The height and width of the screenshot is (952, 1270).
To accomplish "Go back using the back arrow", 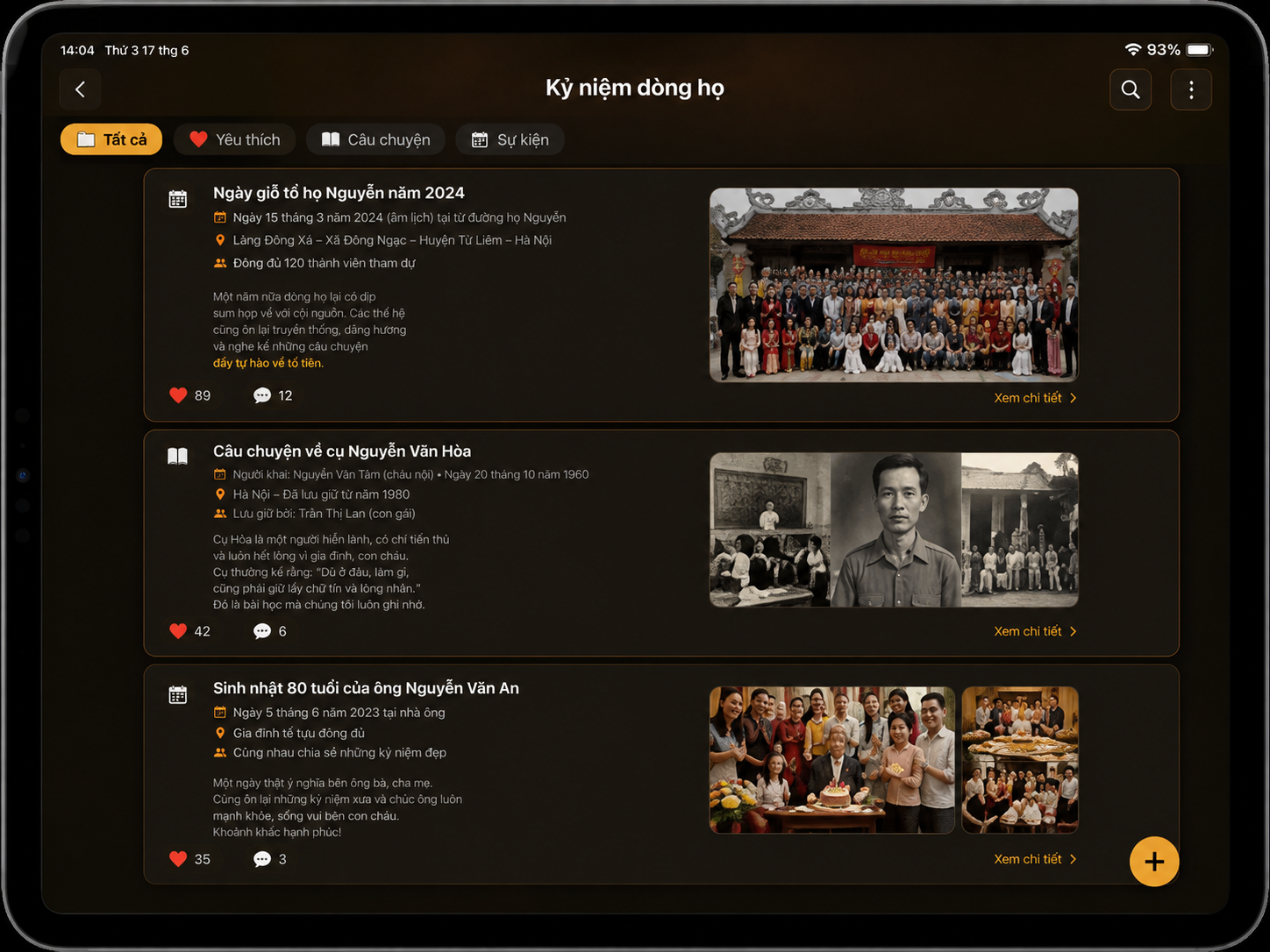I will click(x=80, y=89).
